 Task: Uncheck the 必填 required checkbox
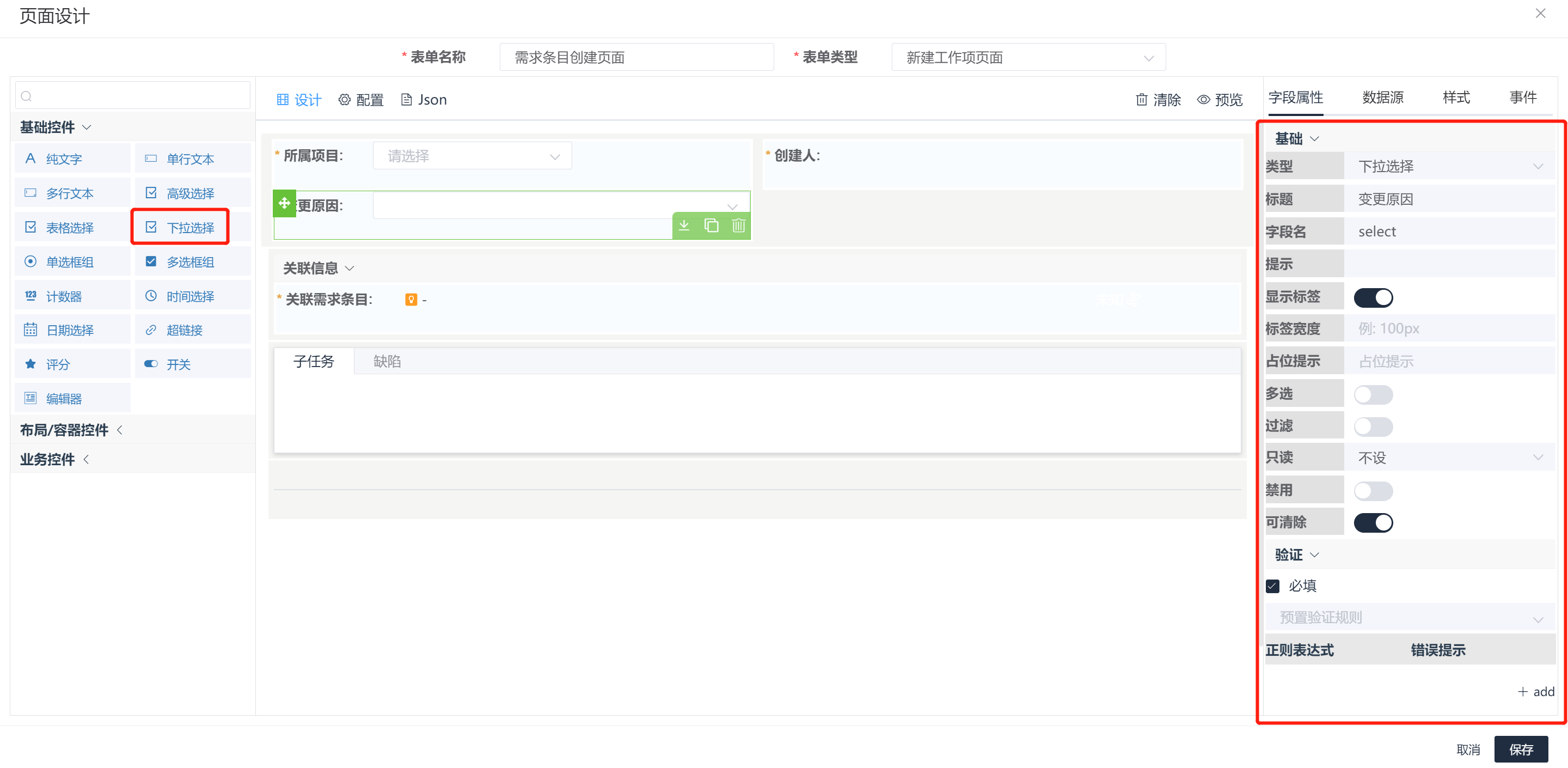click(1272, 586)
